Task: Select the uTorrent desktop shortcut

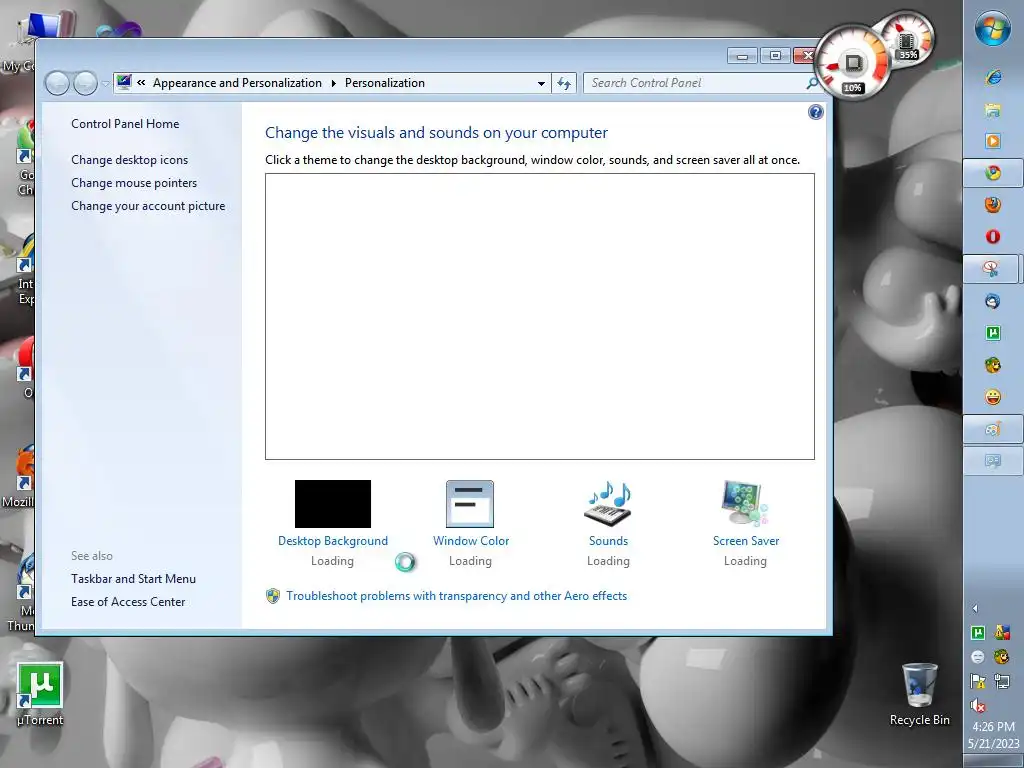Action: pos(40,694)
